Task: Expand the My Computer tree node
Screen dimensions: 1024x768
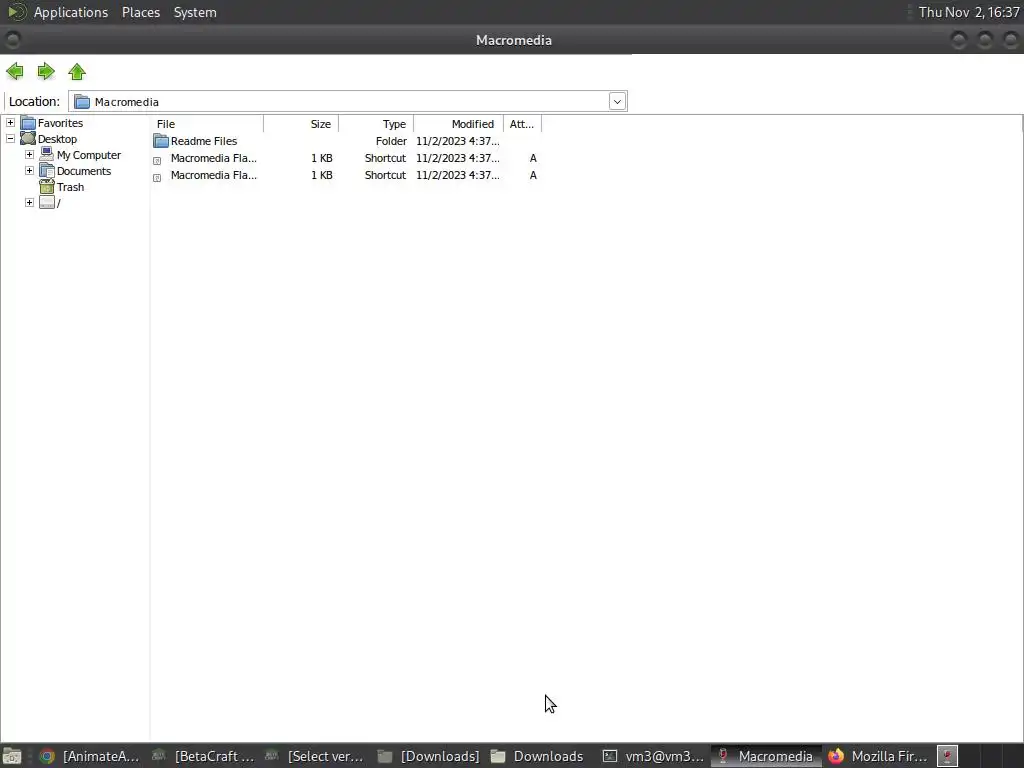Action: coord(29,155)
